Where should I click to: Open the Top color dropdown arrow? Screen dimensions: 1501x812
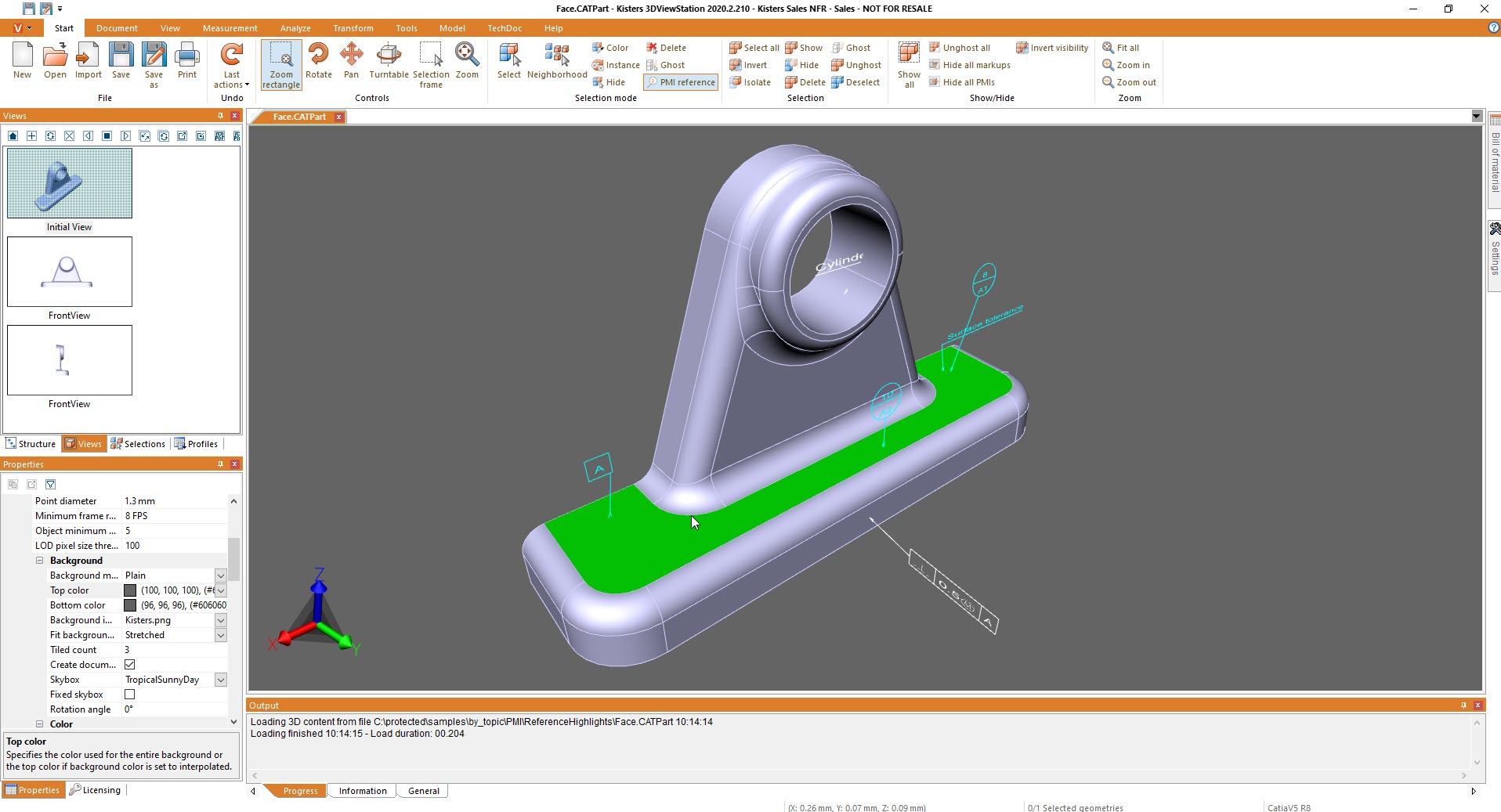pos(221,590)
